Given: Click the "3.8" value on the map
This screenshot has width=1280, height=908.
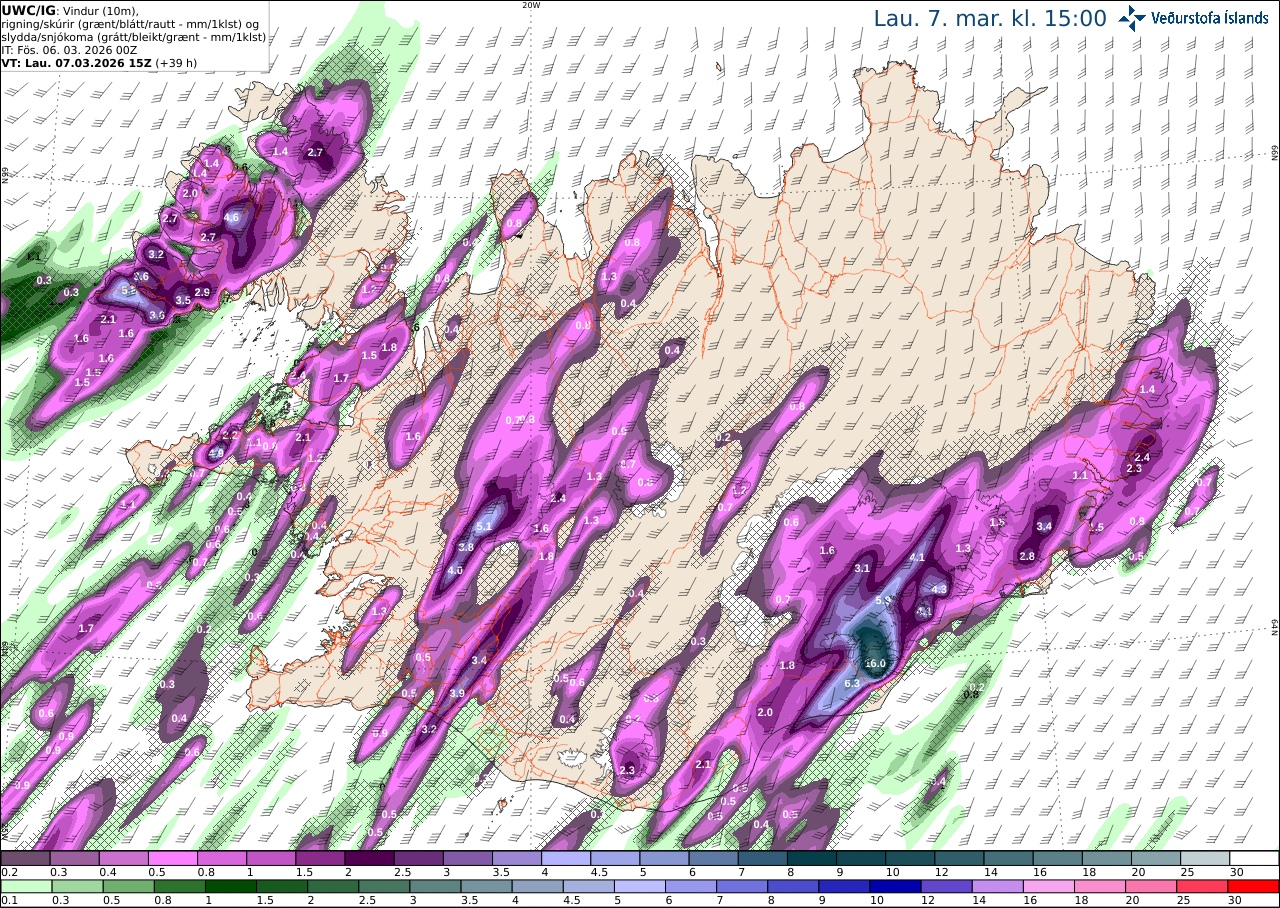Looking at the screenshot, I should [x=466, y=547].
